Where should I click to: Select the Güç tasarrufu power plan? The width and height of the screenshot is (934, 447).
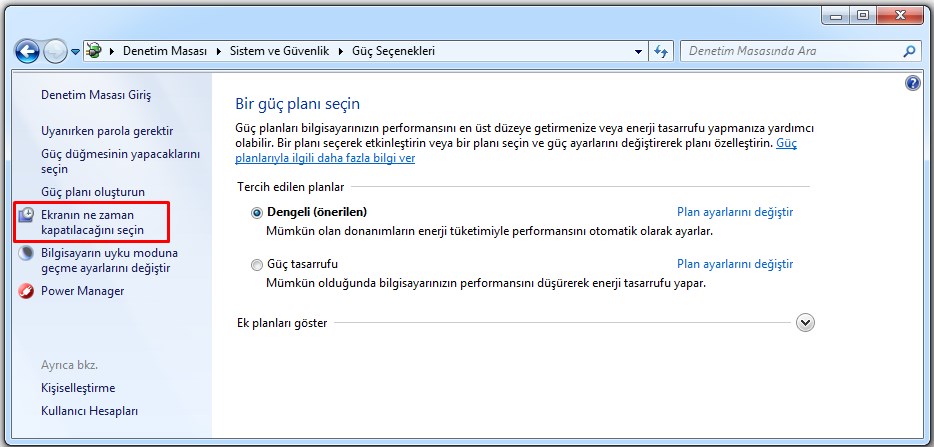257,265
